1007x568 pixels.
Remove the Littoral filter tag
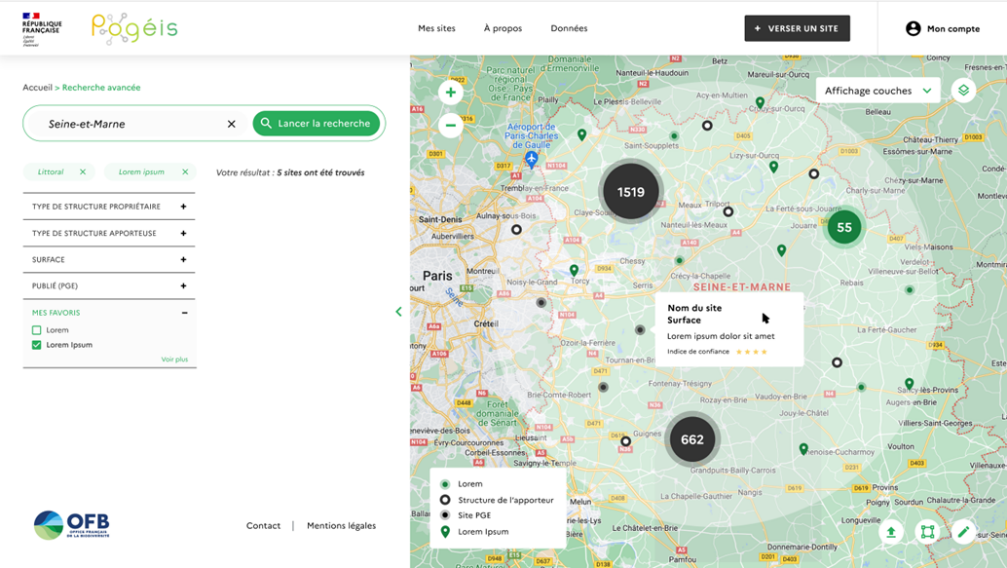point(83,172)
